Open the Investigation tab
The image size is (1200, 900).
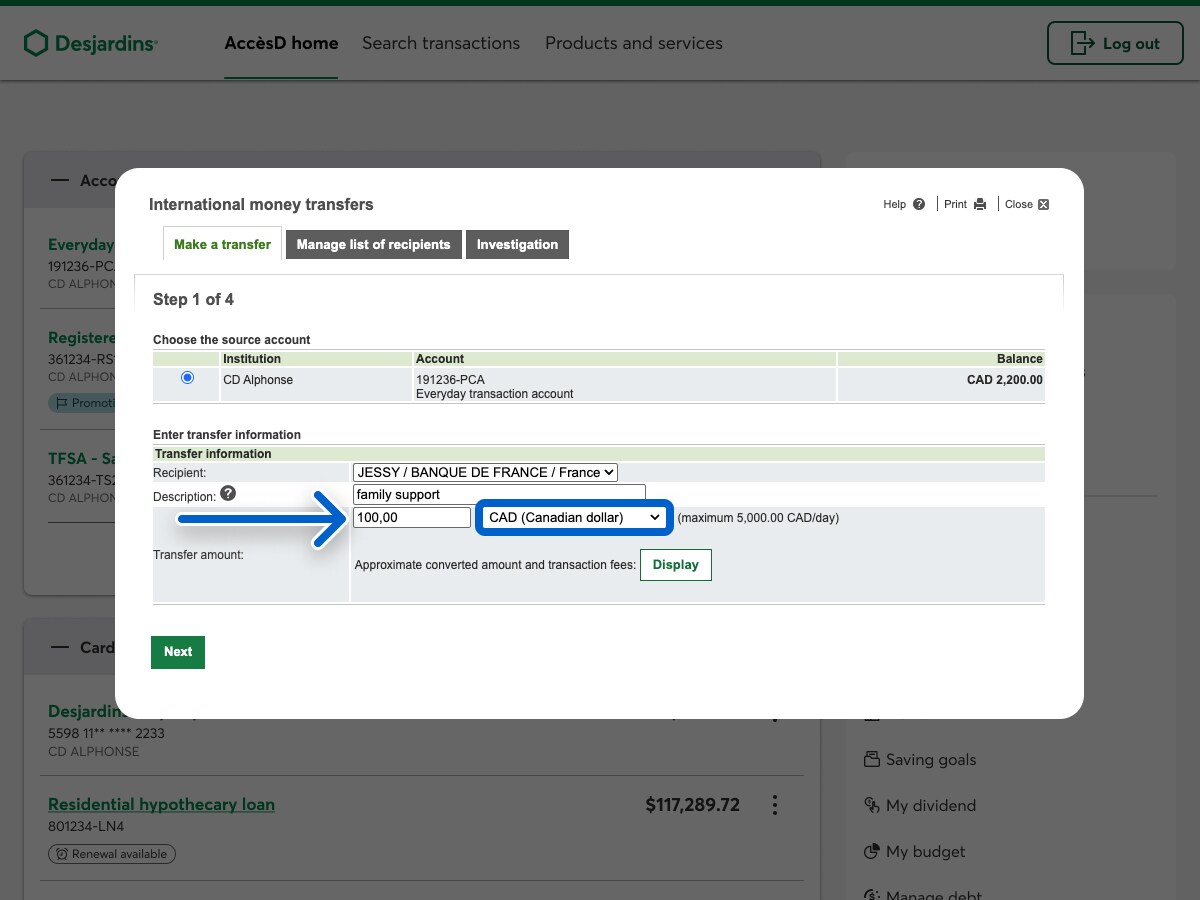coord(517,245)
